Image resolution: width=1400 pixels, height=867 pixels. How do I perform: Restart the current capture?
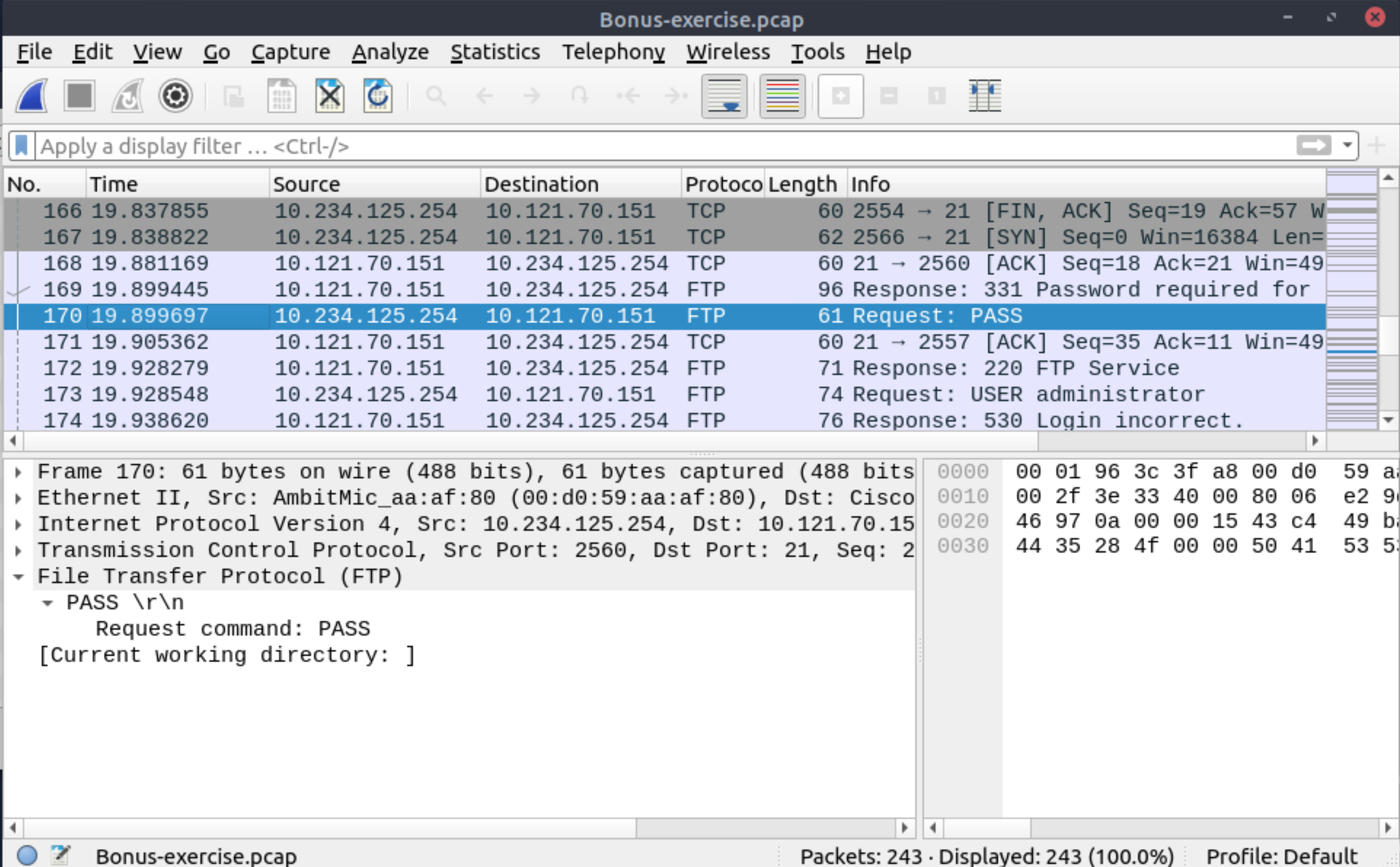click(x=127, y=96)
